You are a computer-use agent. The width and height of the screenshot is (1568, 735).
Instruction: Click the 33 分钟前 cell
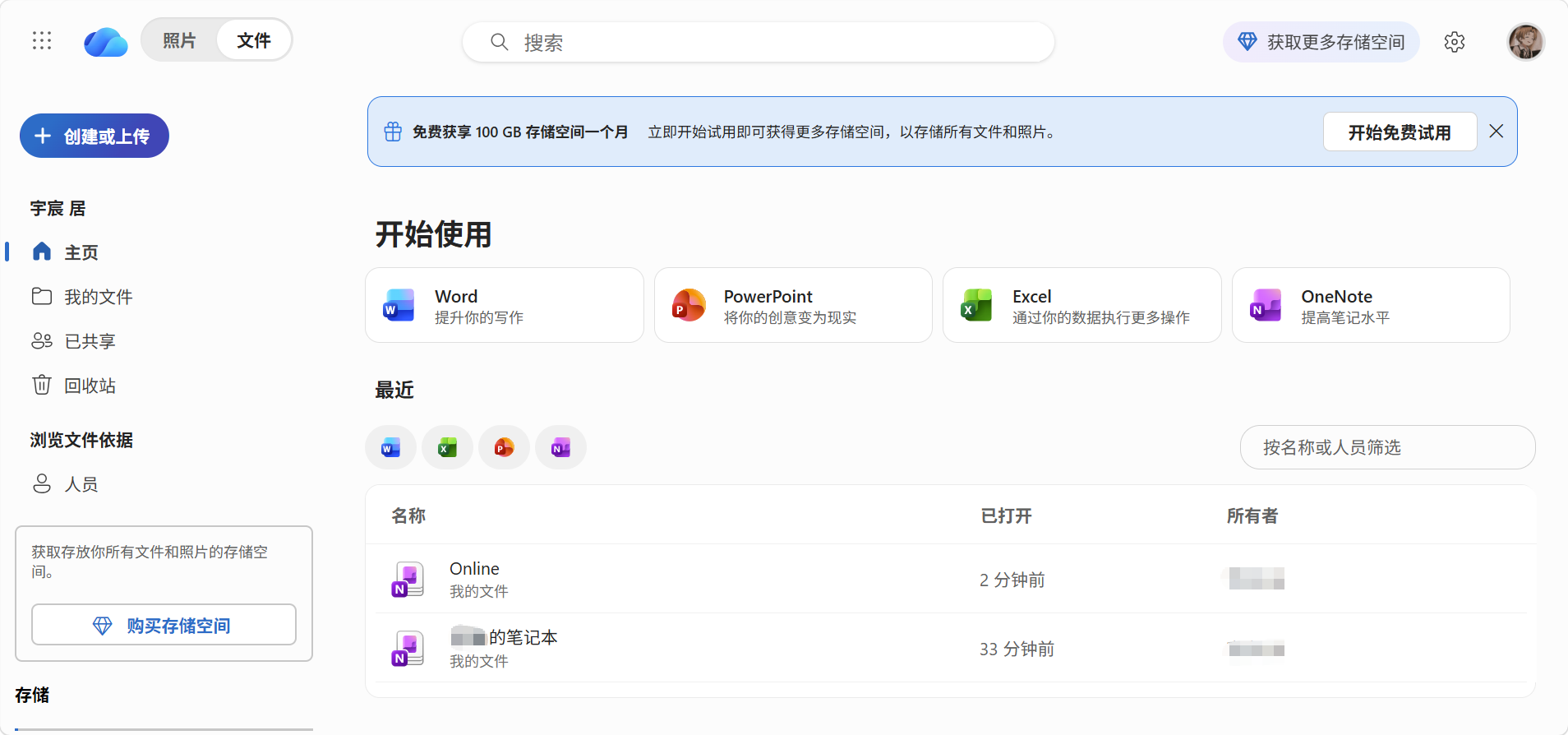[1017, 649]
